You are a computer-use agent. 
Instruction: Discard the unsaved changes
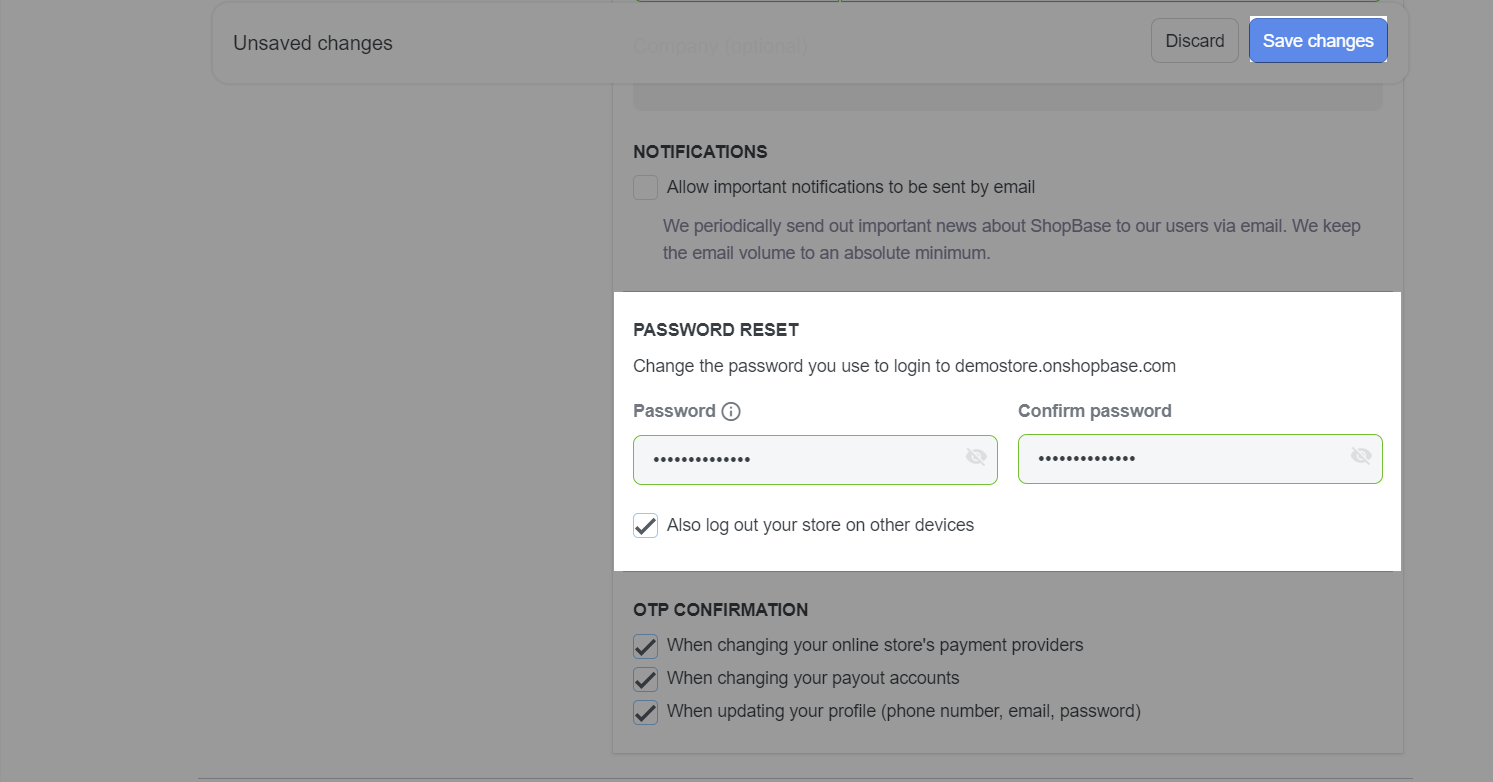(x=1195, y=41)
